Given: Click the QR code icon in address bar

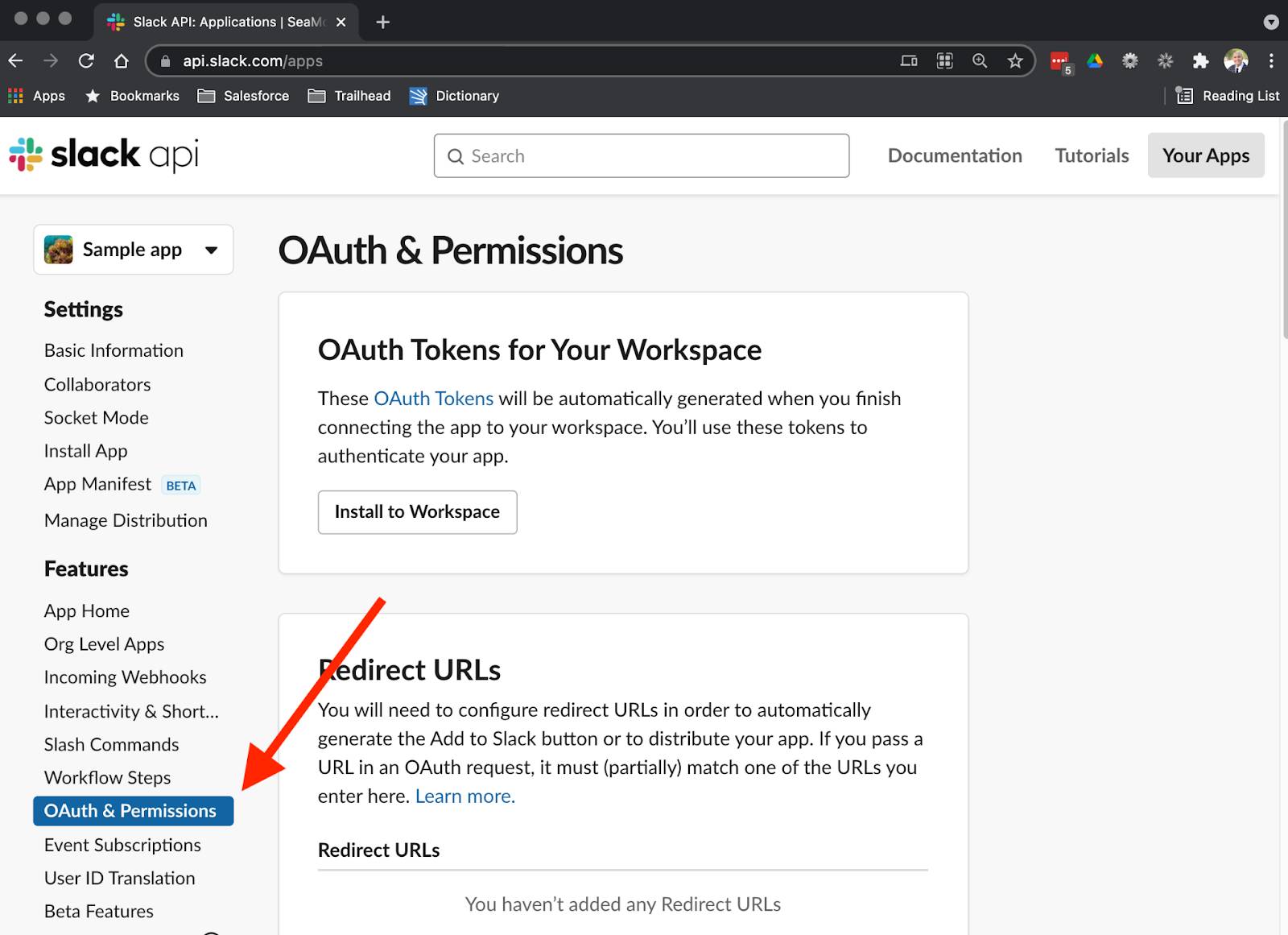Looking at the screenshot, I should (x=944, y=60).
